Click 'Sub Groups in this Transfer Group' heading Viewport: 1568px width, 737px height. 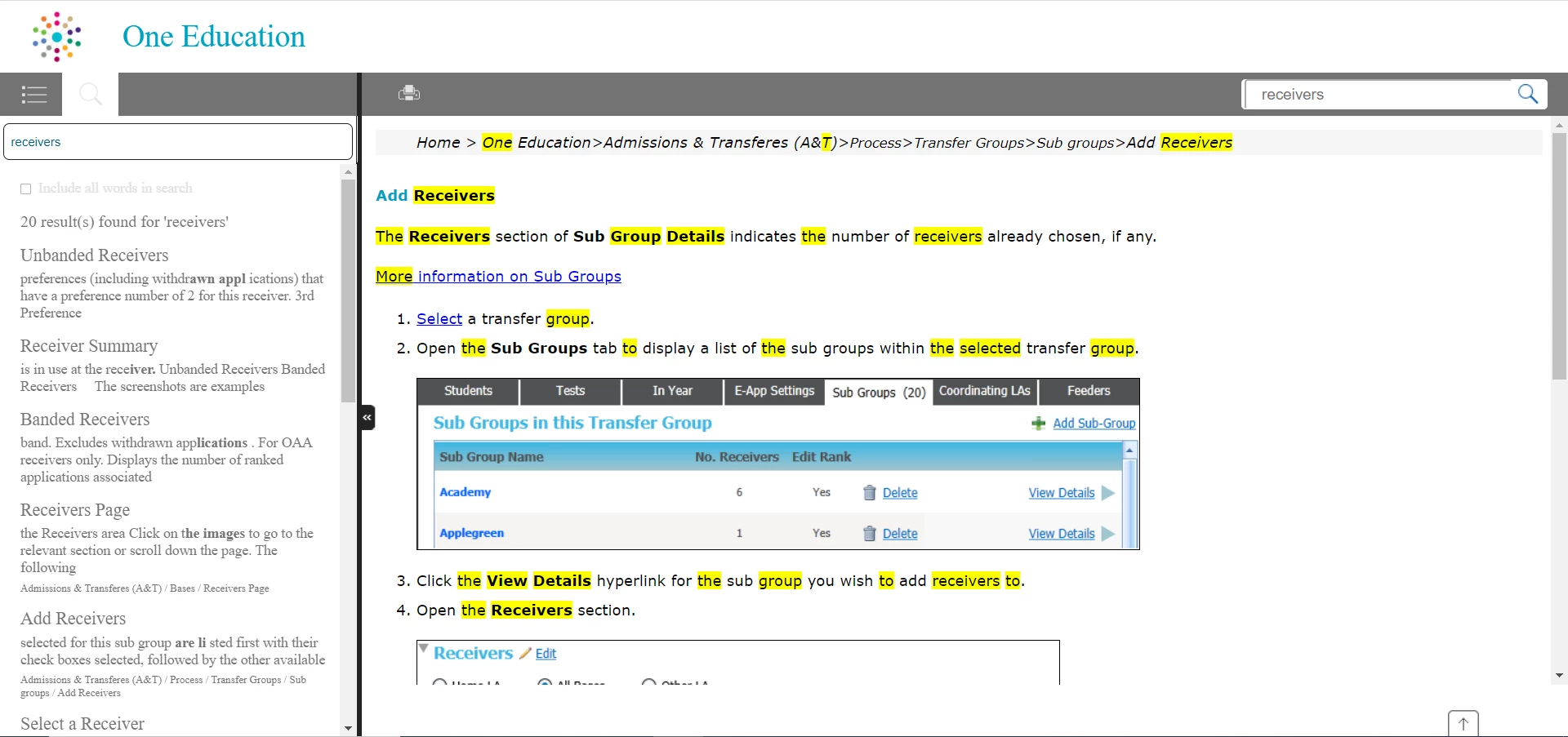pos(572,423)
